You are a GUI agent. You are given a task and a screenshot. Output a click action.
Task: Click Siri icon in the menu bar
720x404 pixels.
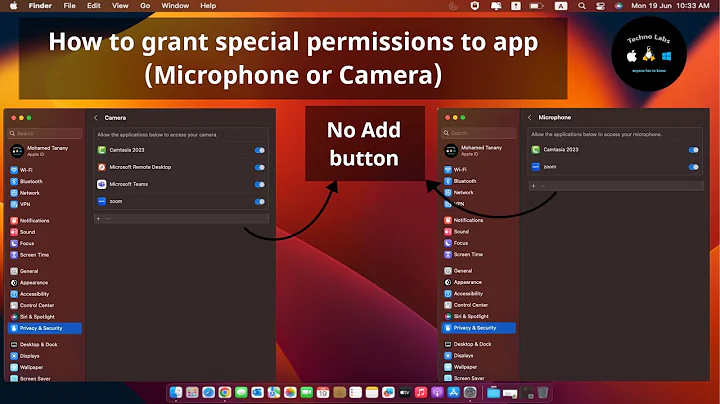click(x=619, y=6)
